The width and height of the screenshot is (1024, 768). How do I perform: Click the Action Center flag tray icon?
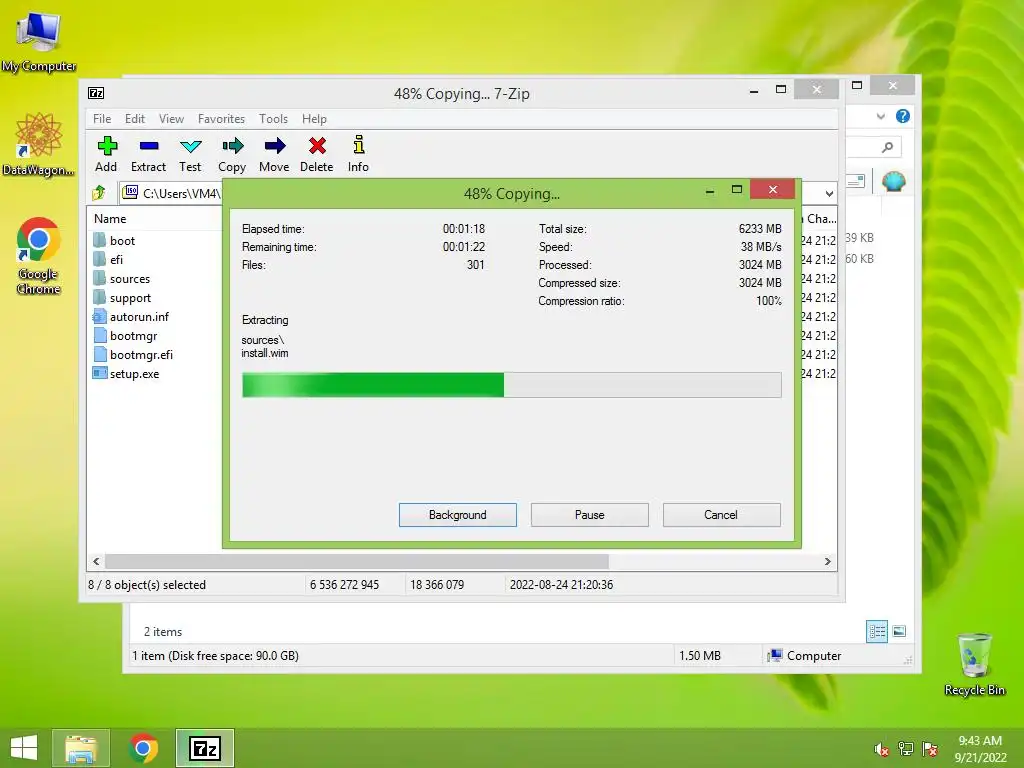[930, 749]
